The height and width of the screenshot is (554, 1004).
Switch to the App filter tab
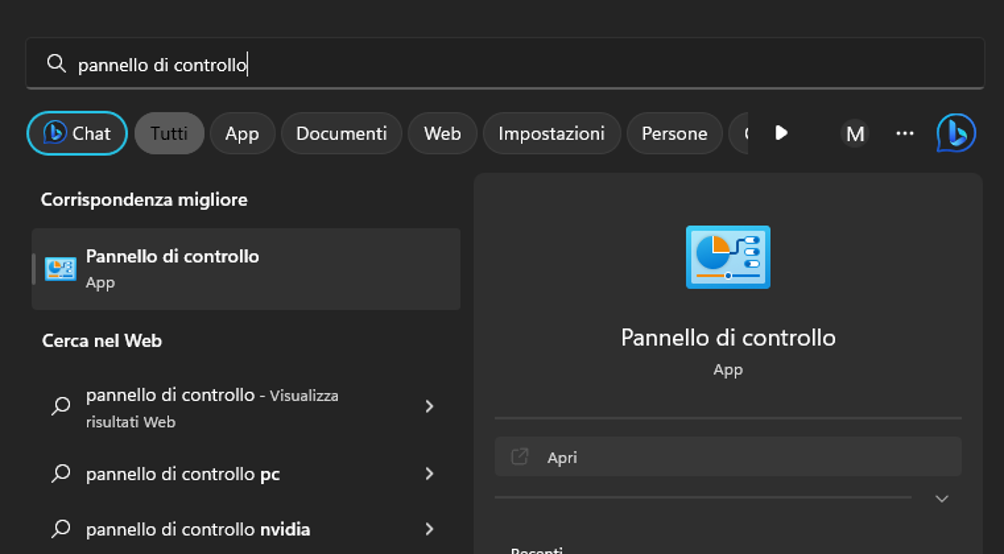pos(242,133)
